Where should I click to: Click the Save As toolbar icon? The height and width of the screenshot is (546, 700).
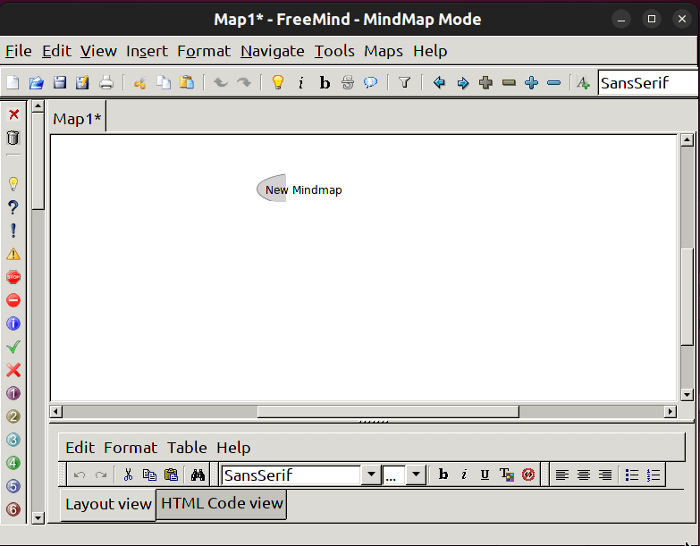coord(83,83)
